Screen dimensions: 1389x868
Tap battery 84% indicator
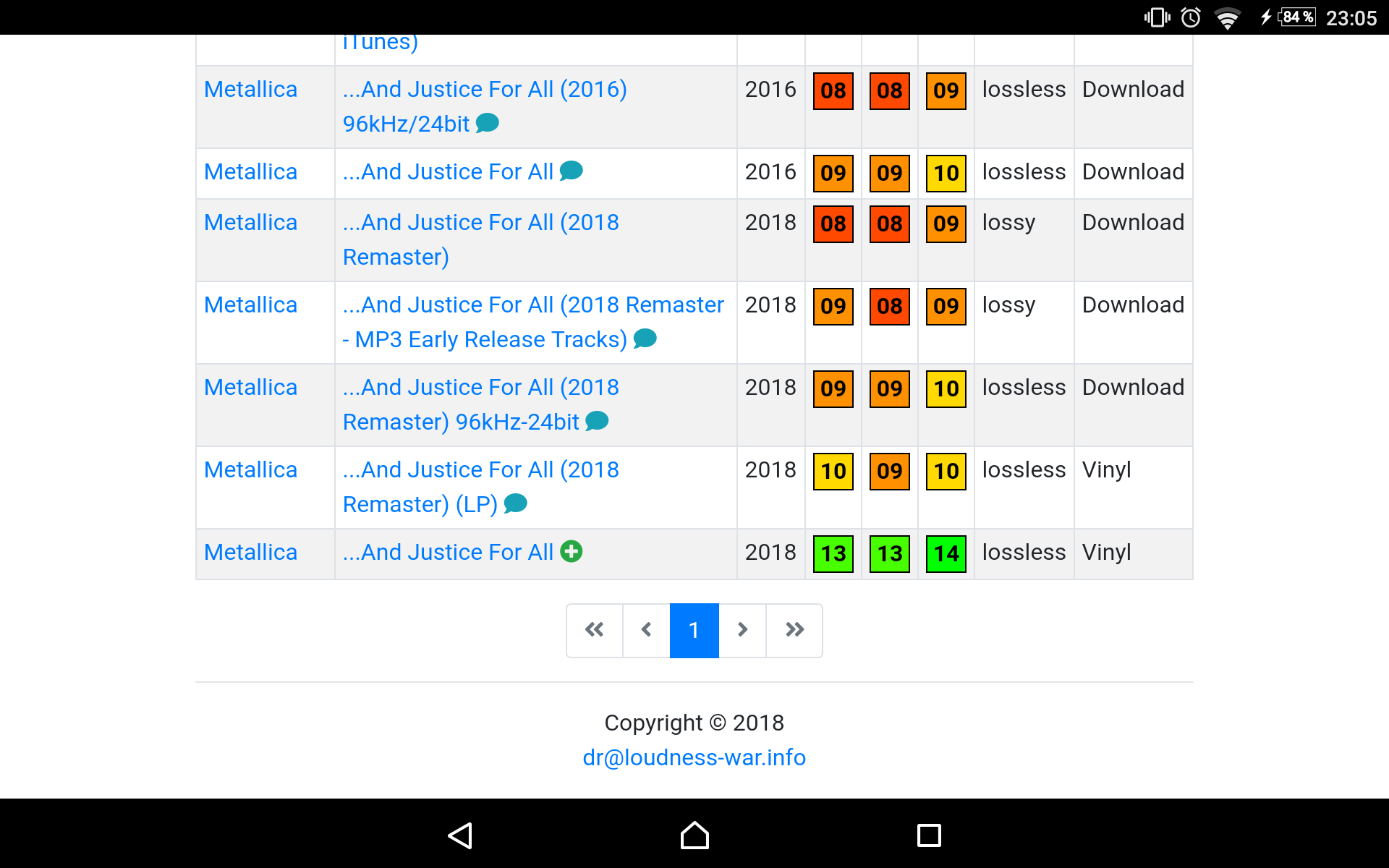[x=1296, y=17]
